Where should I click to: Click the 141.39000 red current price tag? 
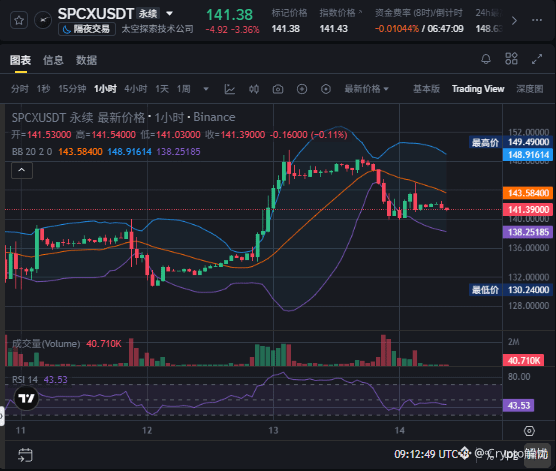point(528,210)
